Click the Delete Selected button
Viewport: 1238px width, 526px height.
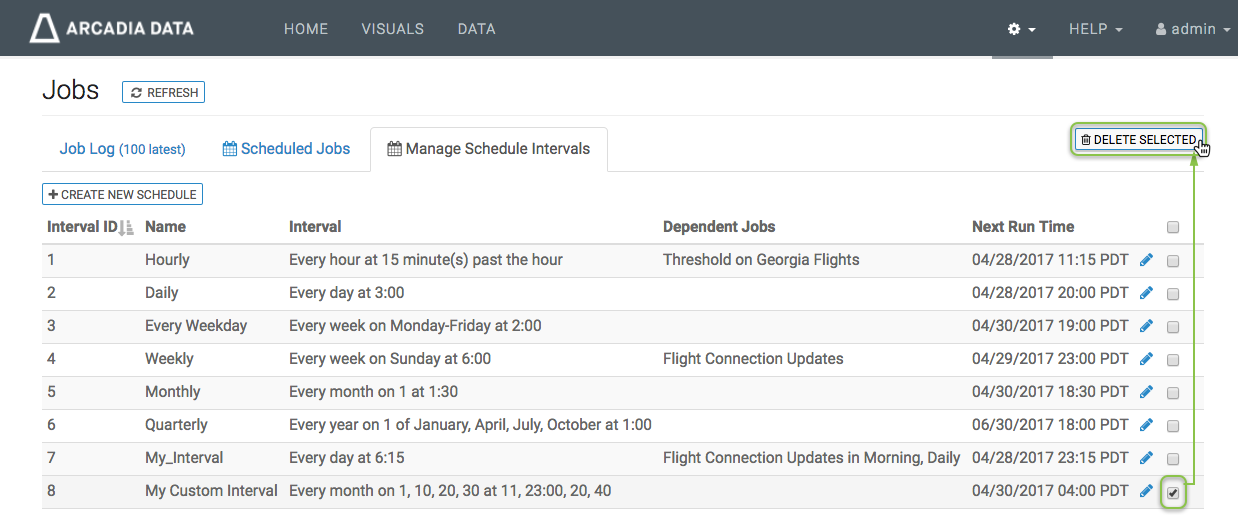[x=1138, y=140]
